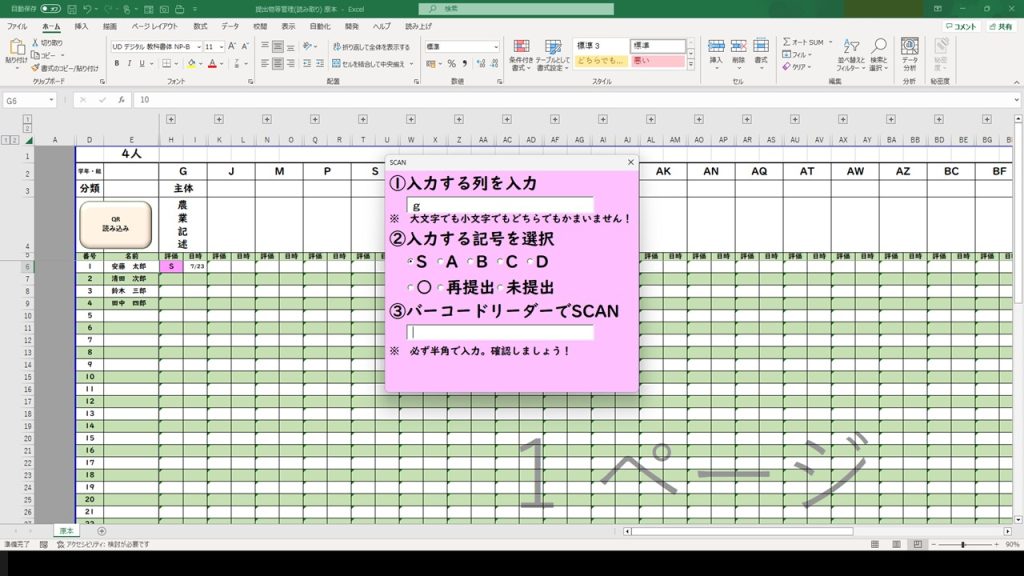
Task: Select the A grade radio button
Action: [x=441, y=262]
